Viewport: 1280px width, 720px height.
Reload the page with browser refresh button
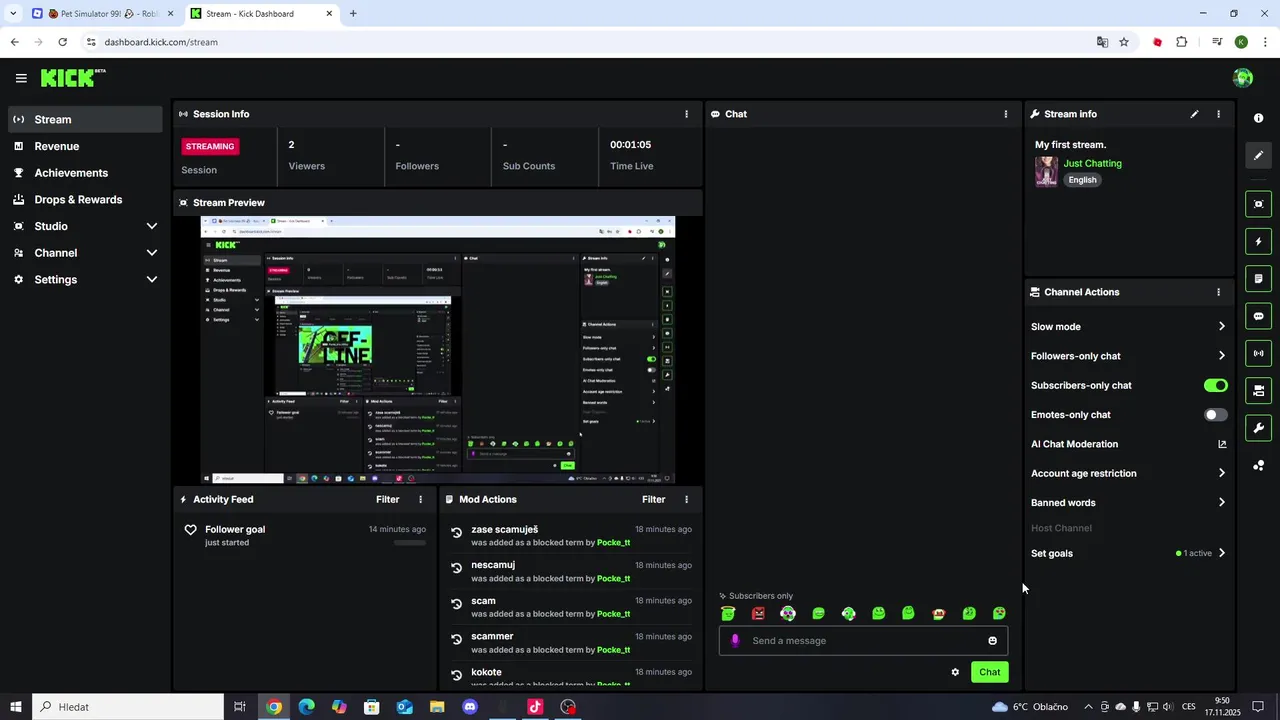[x=62, y=42]
